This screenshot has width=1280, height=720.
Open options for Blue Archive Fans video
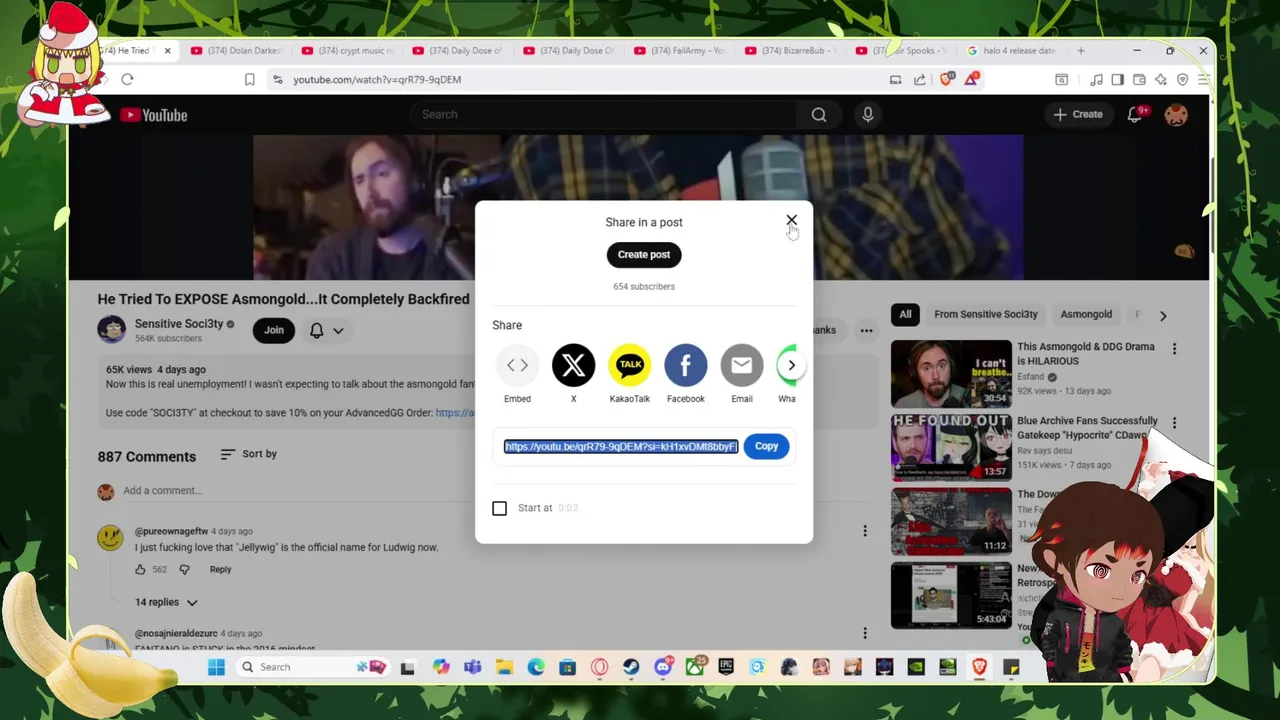[x=1174, y=423]
